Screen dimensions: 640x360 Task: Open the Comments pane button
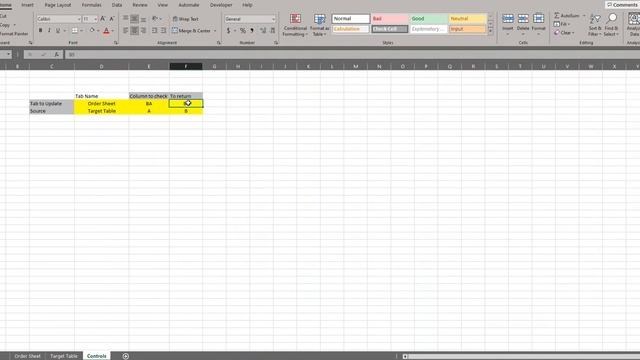(x=622, y=5)
